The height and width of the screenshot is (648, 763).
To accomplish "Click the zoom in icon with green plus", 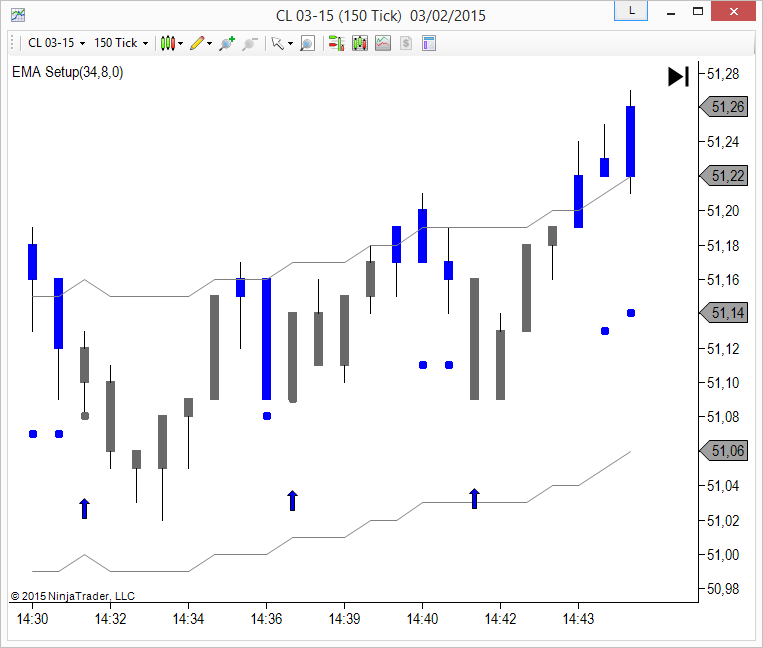I will pyautogui.click(x=227, y=43).
